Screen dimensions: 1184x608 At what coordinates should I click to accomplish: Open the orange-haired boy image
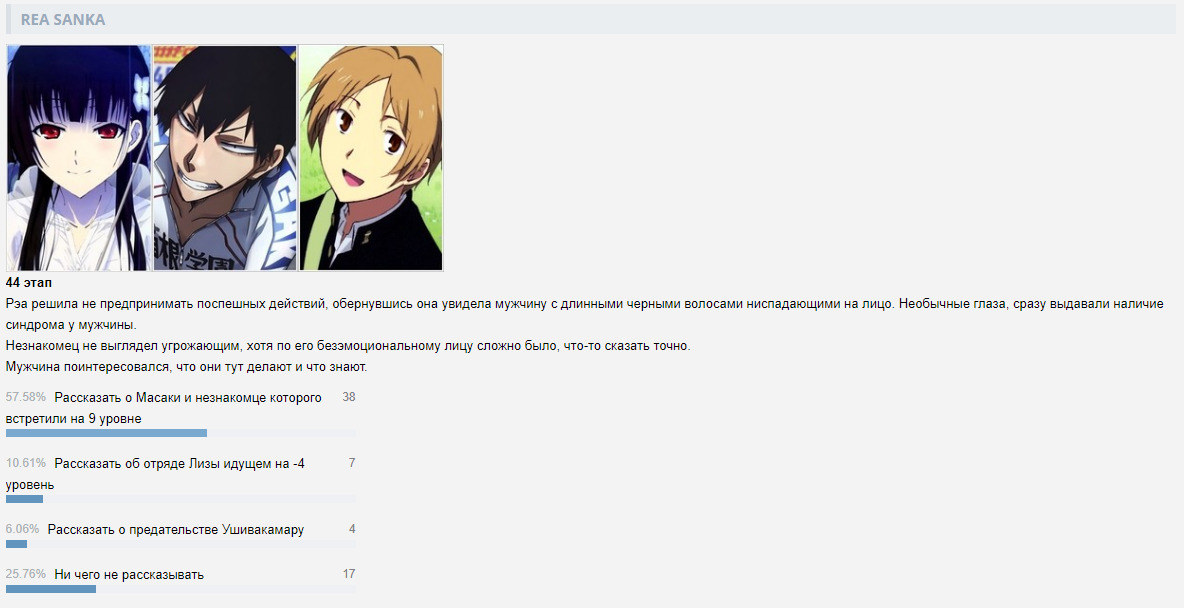click(372, 158)
